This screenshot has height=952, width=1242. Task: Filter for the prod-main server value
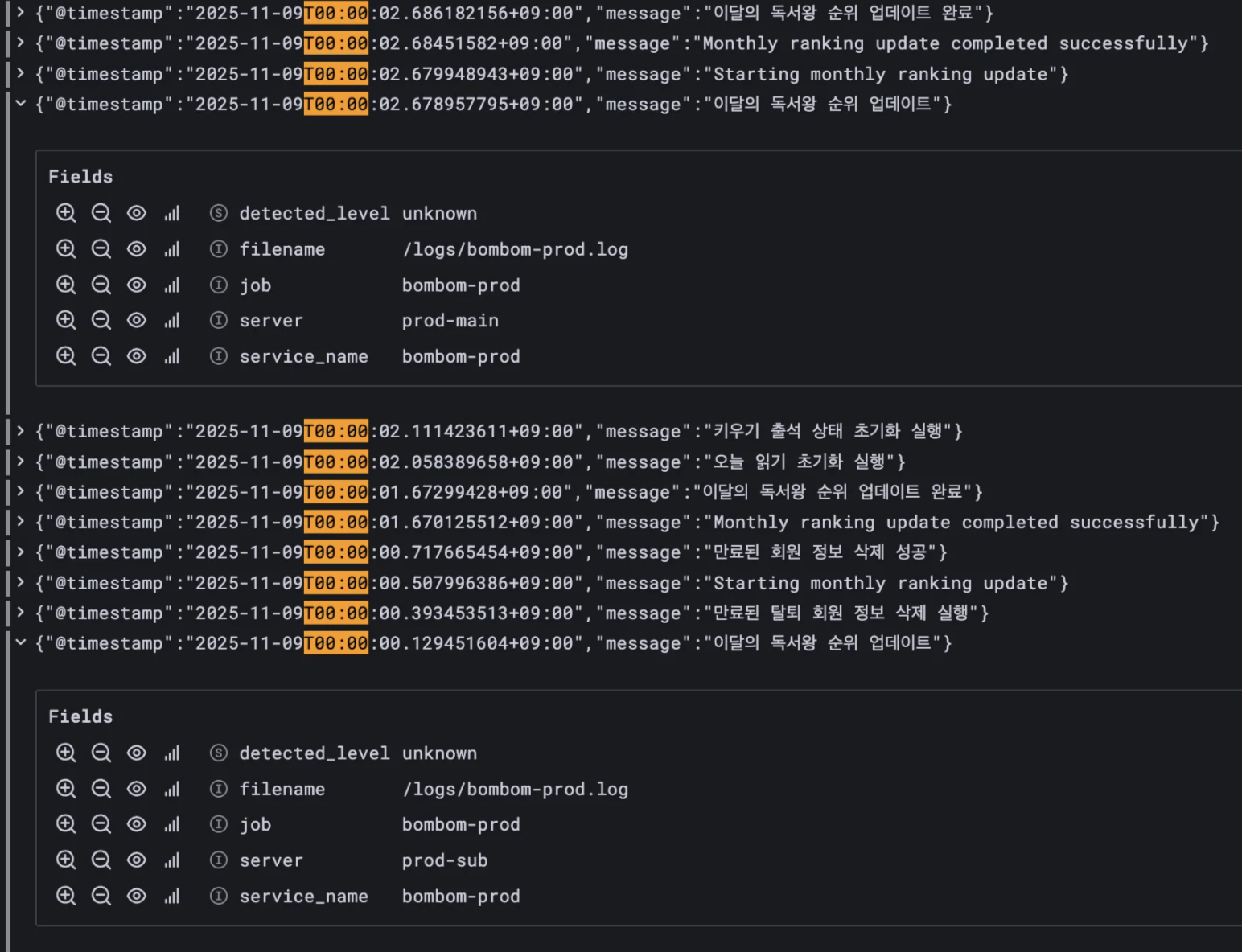pyautogui.click(x=66, y=320)
